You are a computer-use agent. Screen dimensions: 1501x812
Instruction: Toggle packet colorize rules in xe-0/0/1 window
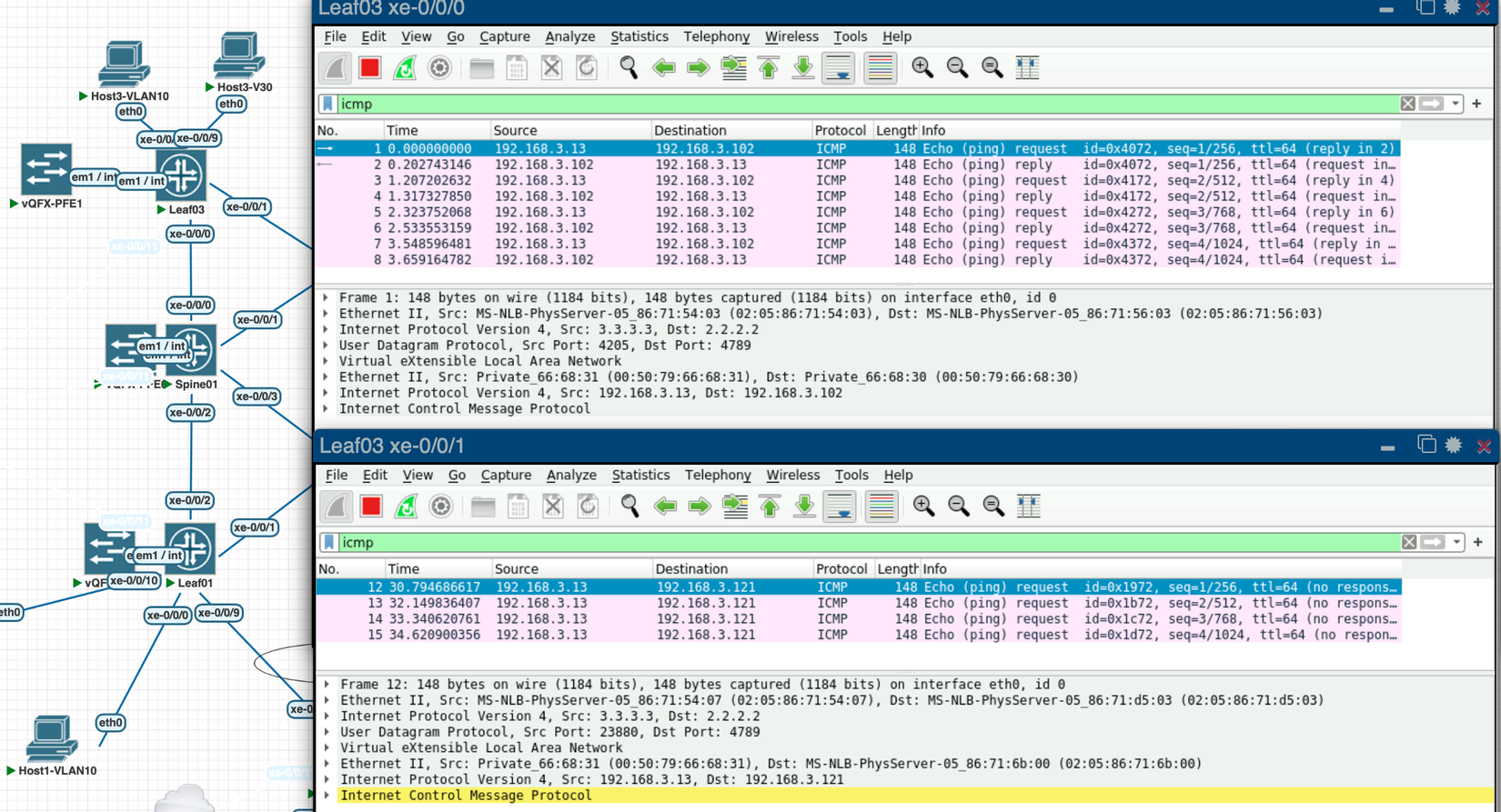coord(881,506)
